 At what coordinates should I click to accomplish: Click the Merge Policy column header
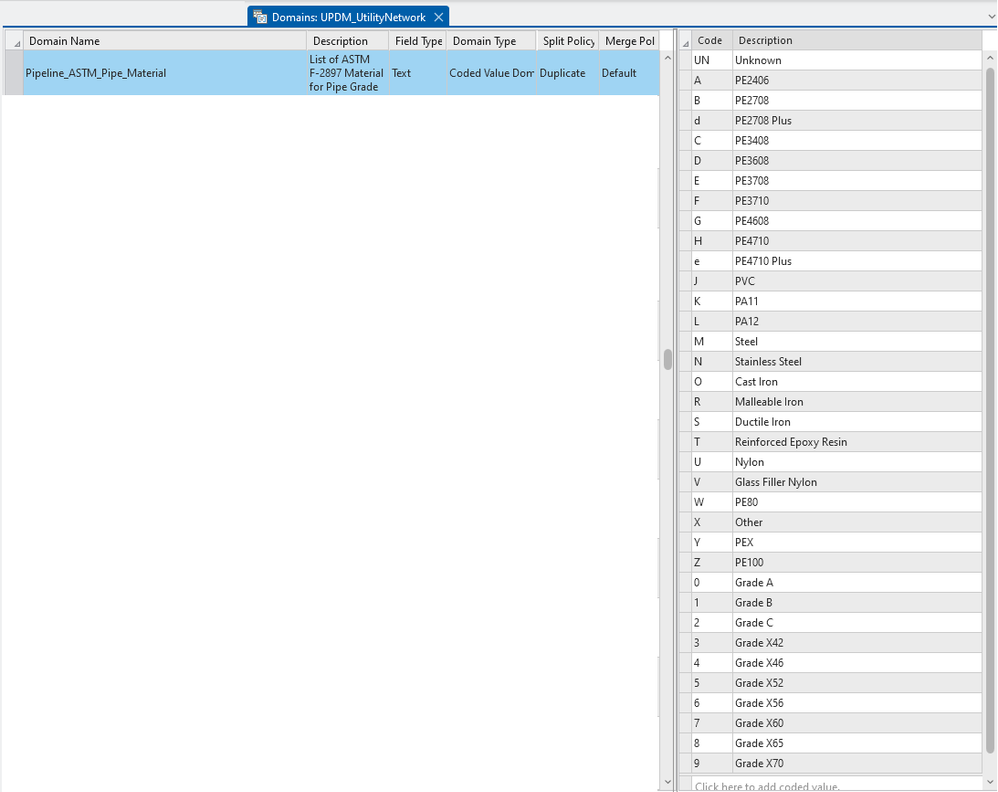[x=629, y=41]
